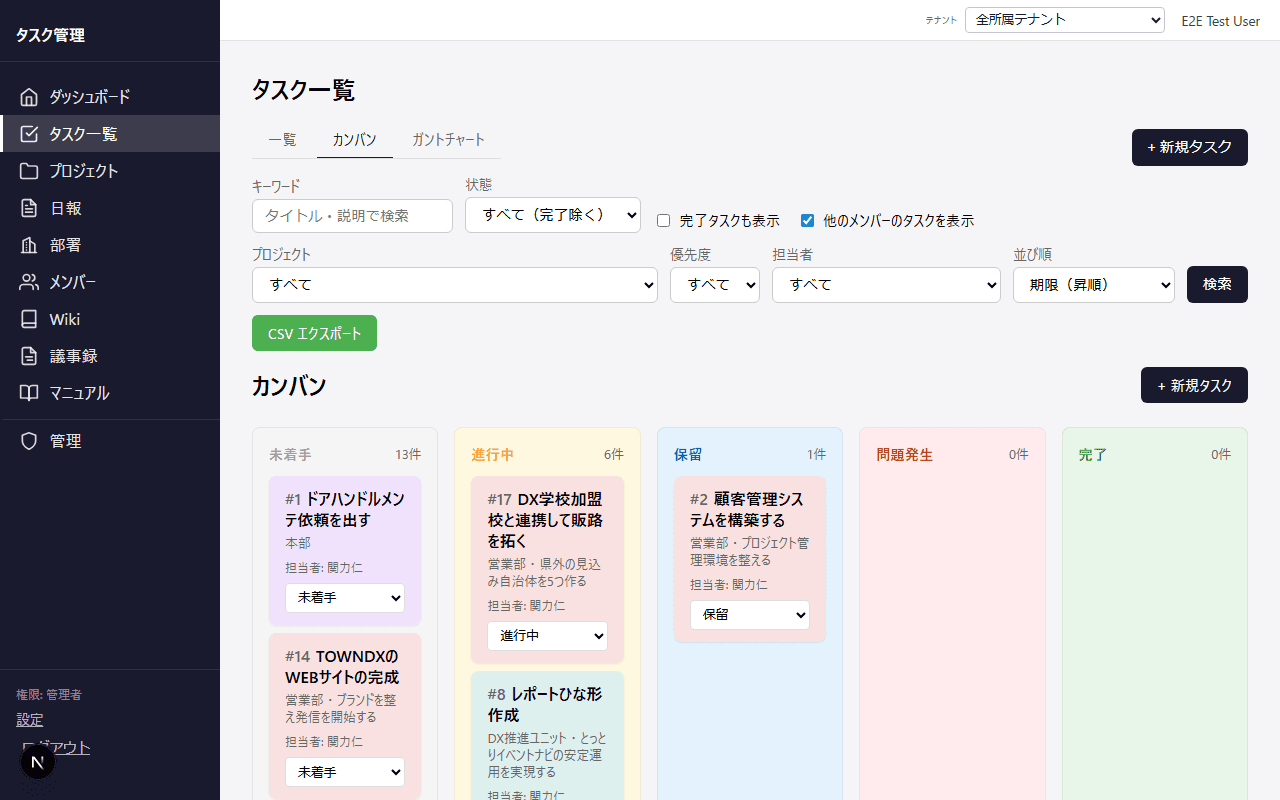This screenshot has height=800, width=1280.
Task: Open the 部署 building icon
Action: point(29,244)
